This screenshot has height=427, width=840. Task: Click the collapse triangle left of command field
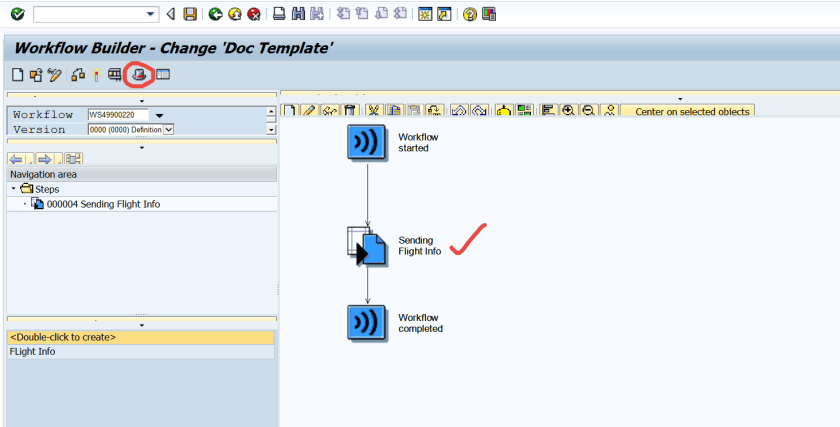coord(171,14)
